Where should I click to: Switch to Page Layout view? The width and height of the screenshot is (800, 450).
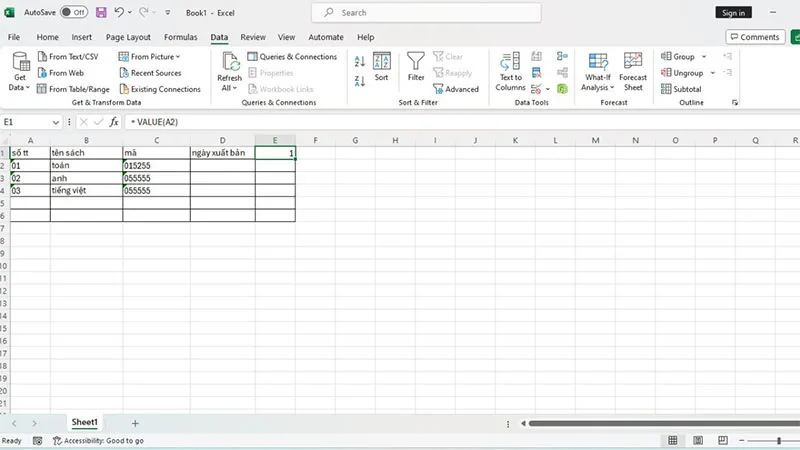697,440
